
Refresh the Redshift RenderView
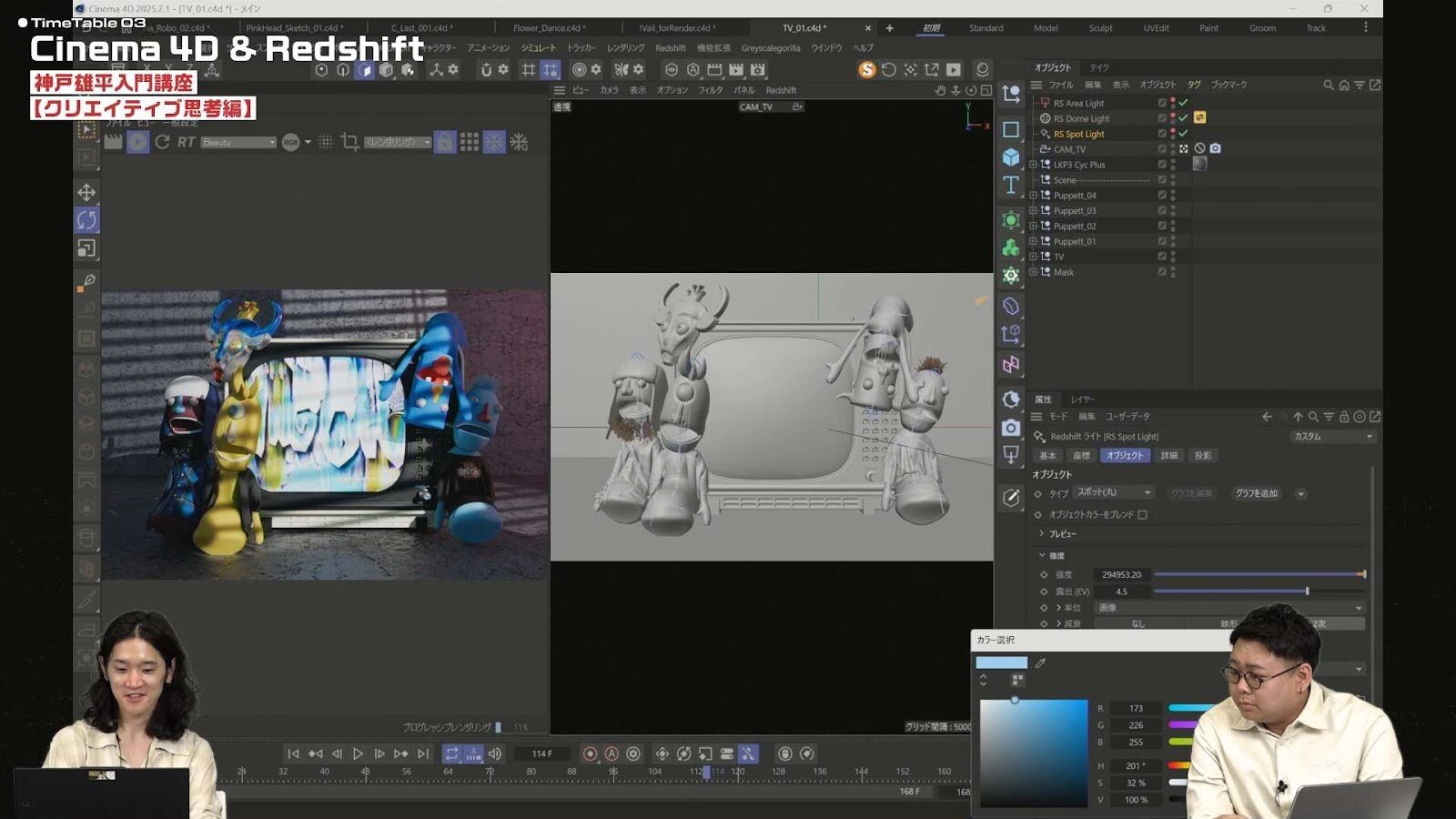click(x=162, y=142)
